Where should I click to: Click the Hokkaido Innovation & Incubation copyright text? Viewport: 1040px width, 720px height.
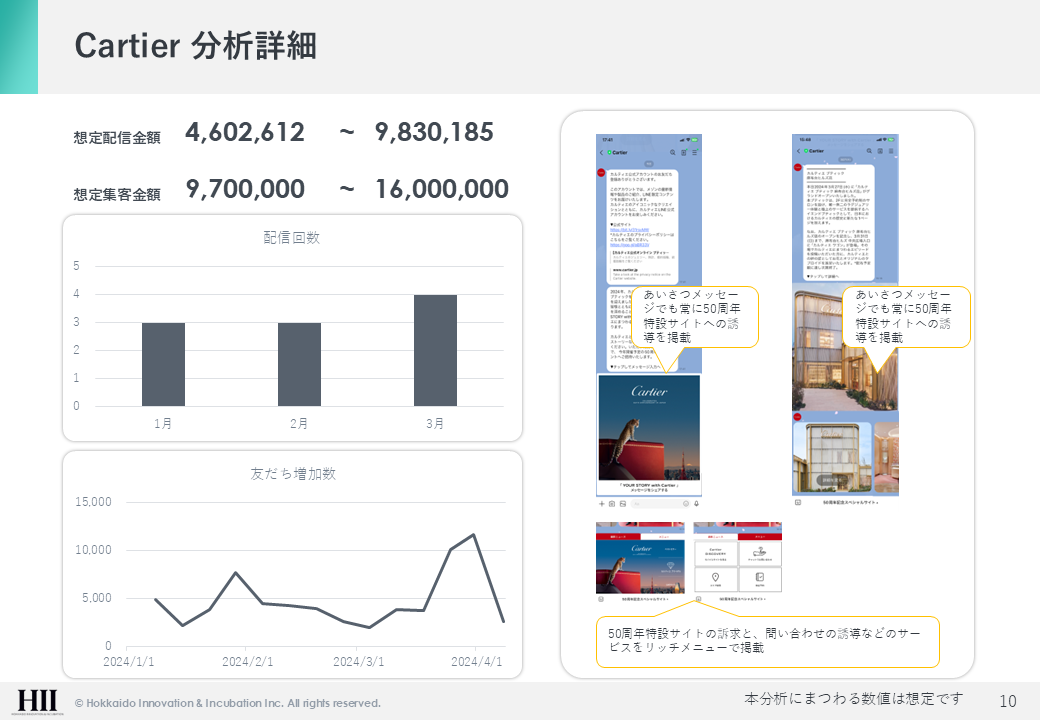click(x=228, y=703)
